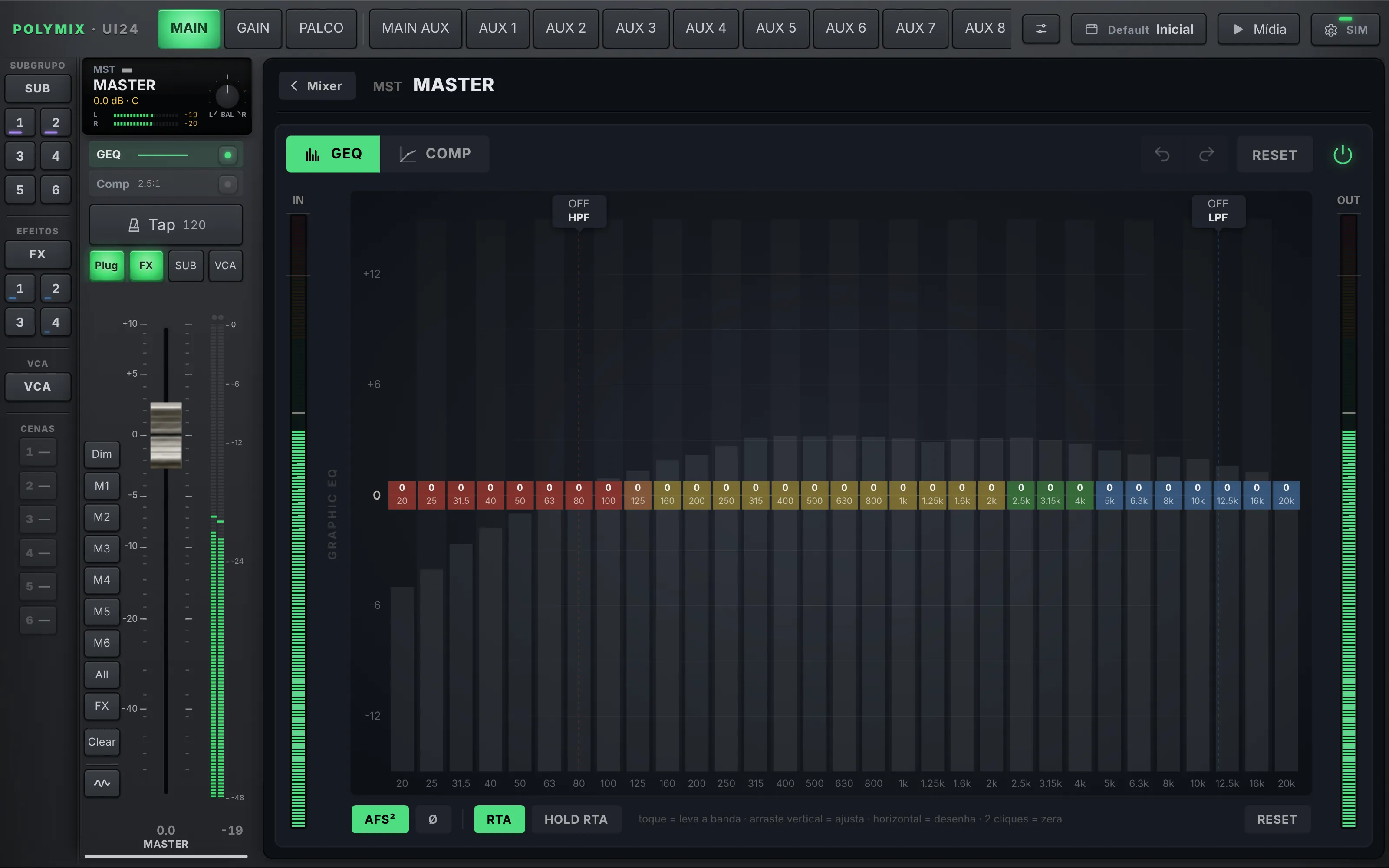The image size is (1389, 868).
Task: Enable the Comp 2.5:1 toggle
Action: coord(228,184)
